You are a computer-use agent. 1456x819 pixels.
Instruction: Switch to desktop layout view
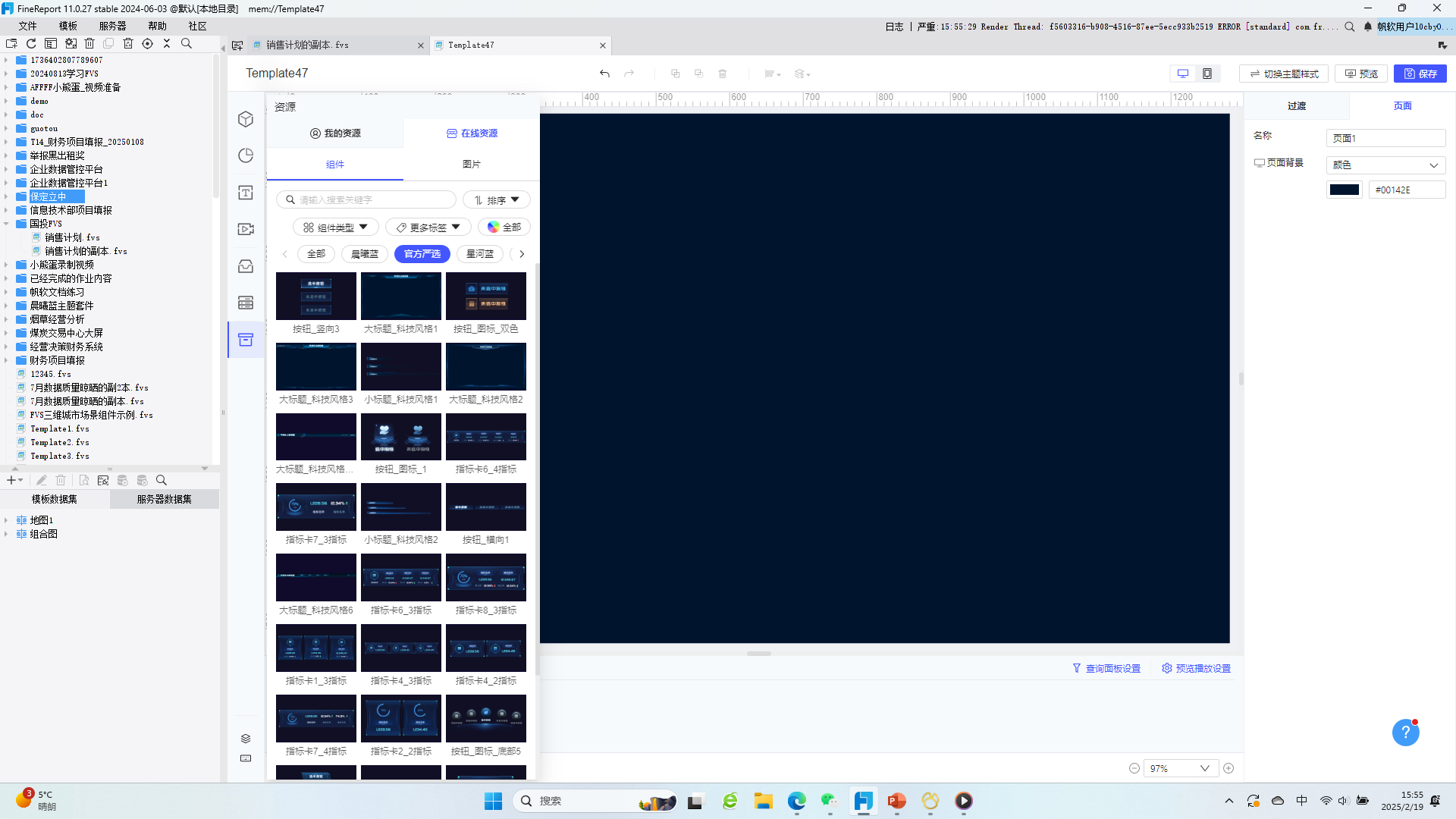point(1183,74)
